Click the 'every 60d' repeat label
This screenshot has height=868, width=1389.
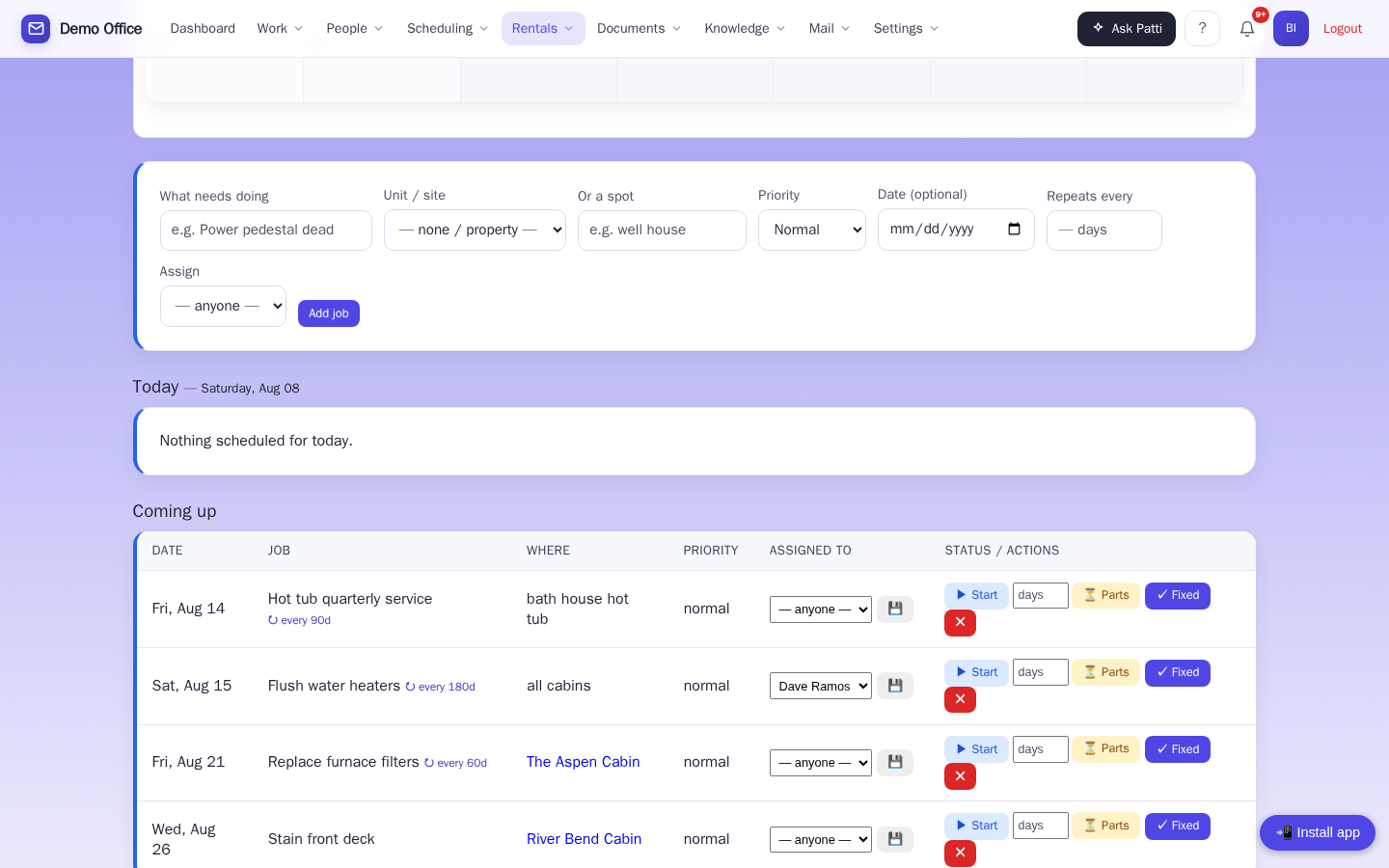pyautogui.click(x=455, y=763)
